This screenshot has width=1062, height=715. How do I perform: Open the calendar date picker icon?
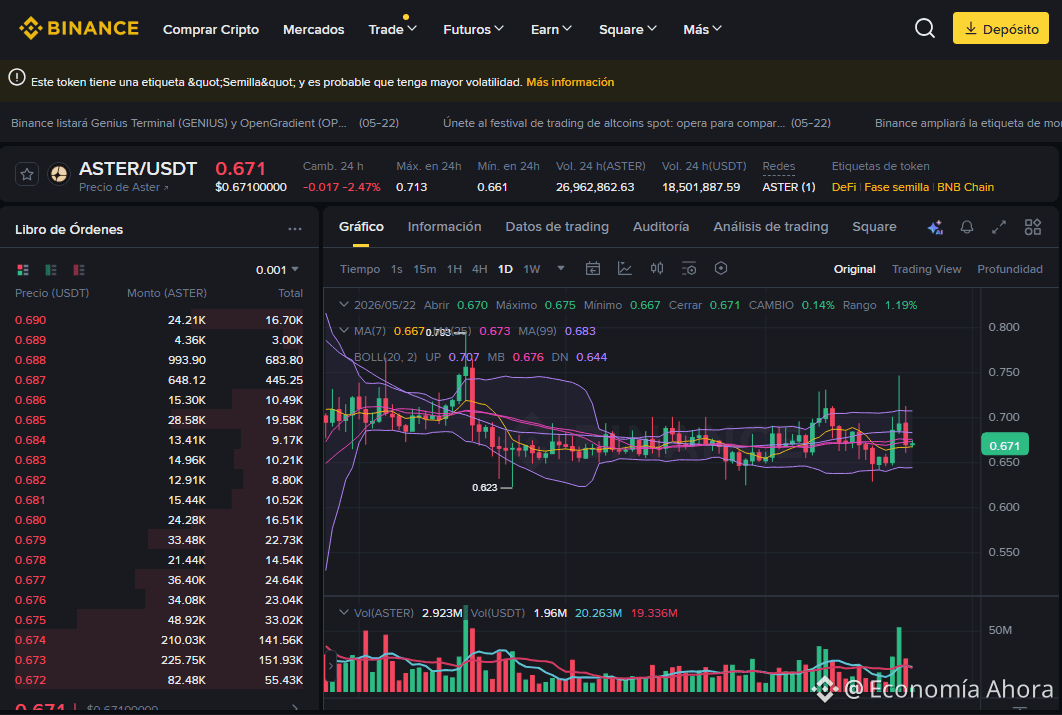(593, 269)
